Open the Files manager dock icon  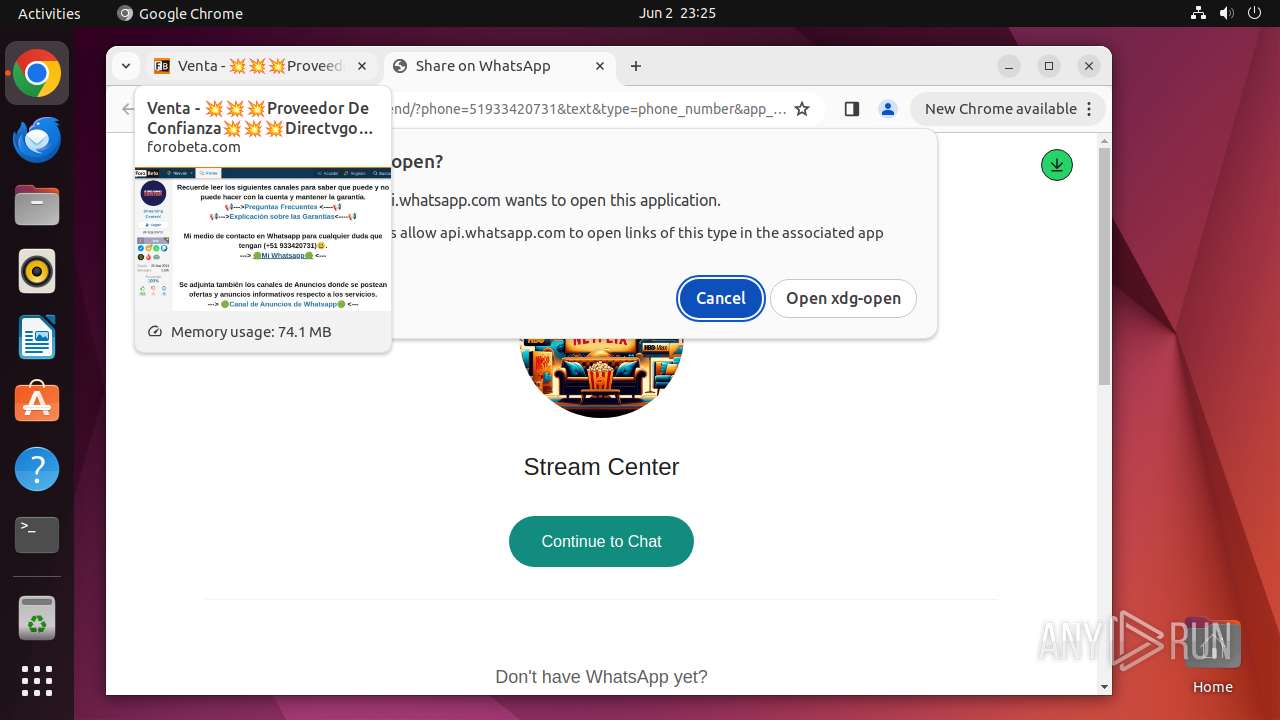point(37,205)
